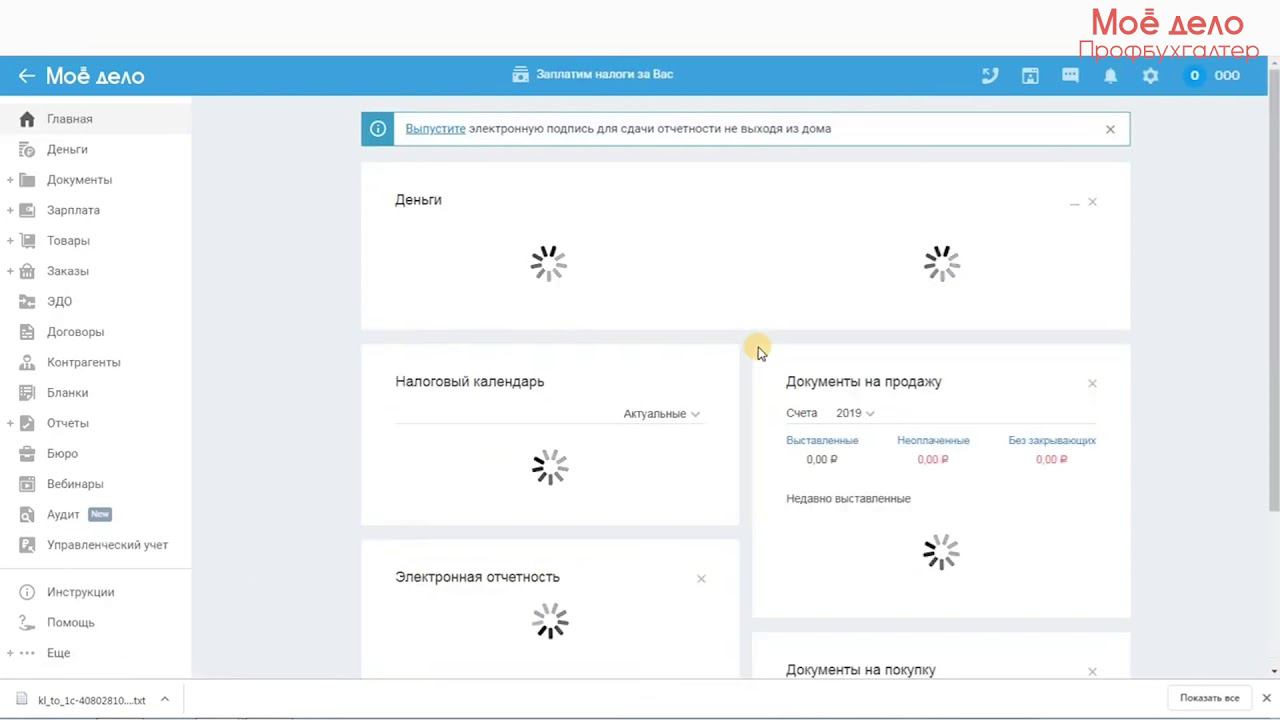Expand the Еще menu plus sign
The height and width of the screenshot is (720, 1280).
pos(10,653)
